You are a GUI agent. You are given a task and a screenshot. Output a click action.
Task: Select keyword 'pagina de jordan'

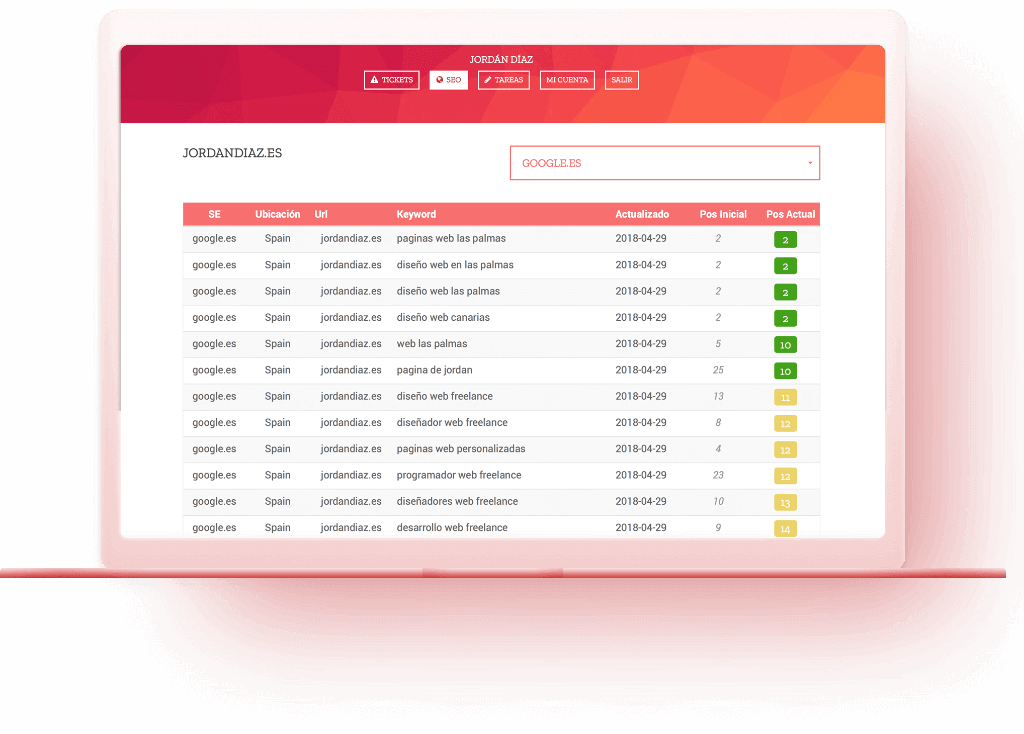coord(434,370)
